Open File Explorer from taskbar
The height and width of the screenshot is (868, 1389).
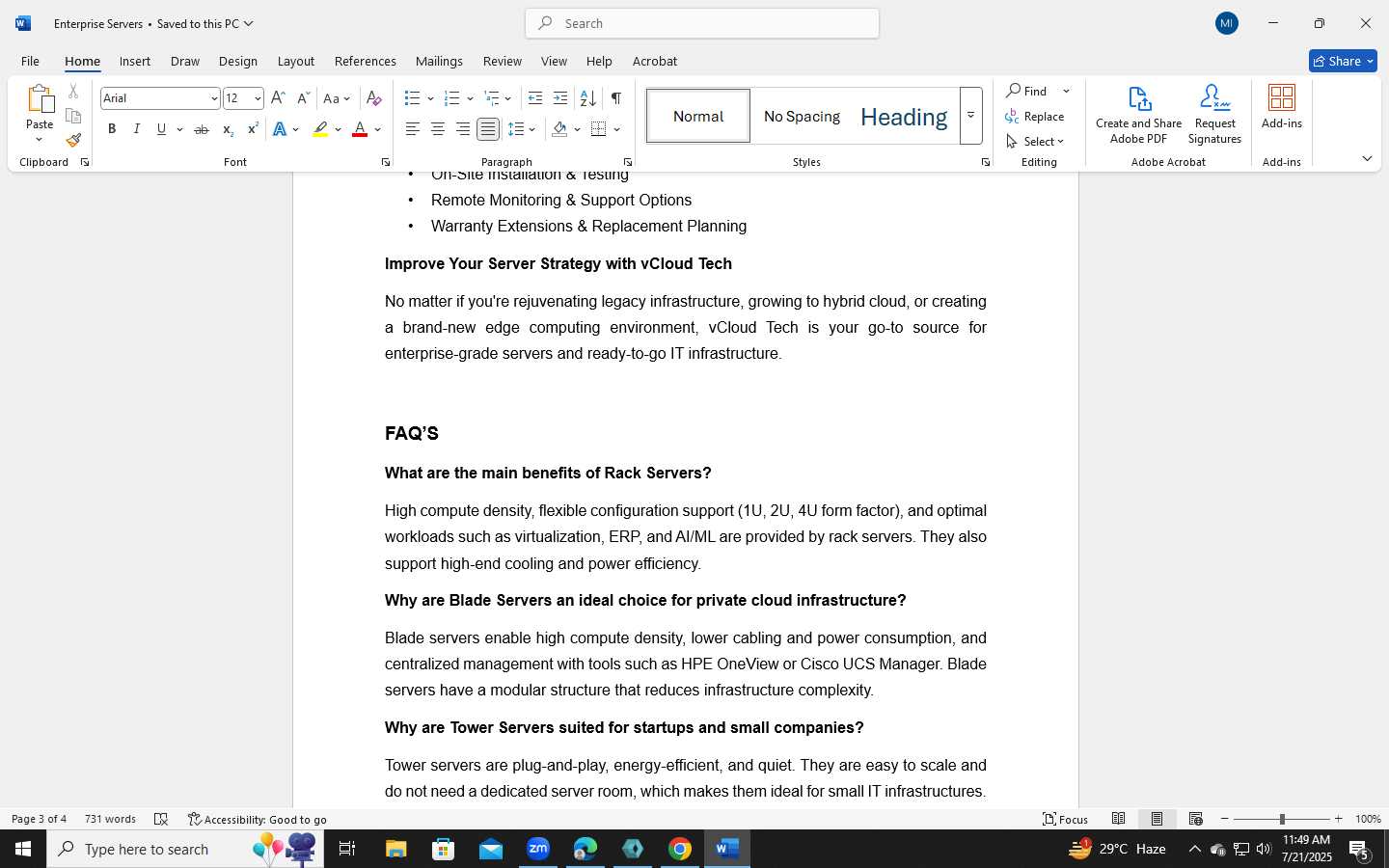(x=396, y=849)
